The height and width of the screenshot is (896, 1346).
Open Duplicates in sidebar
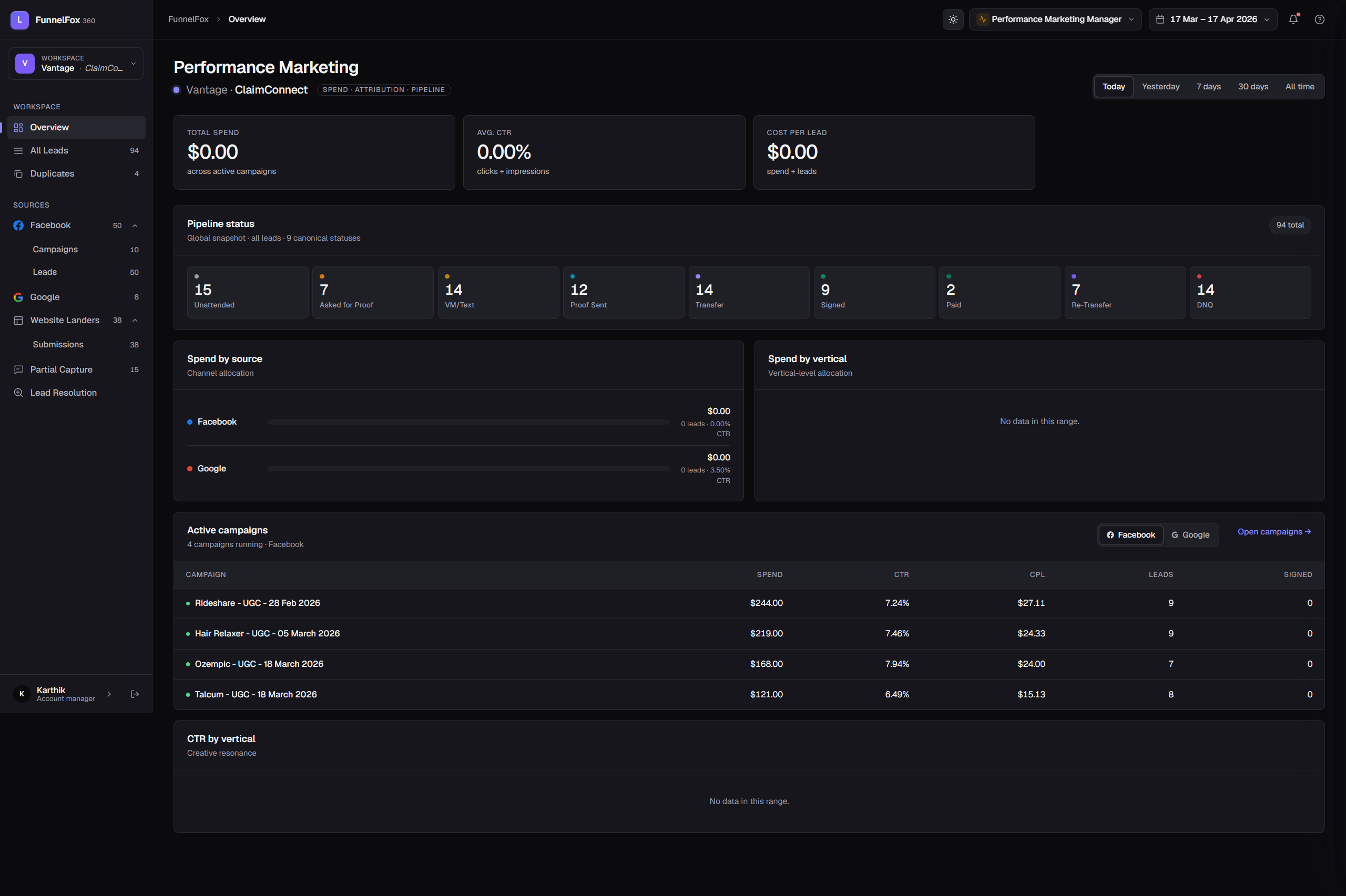pyautogui.click(x=76, y=174)
